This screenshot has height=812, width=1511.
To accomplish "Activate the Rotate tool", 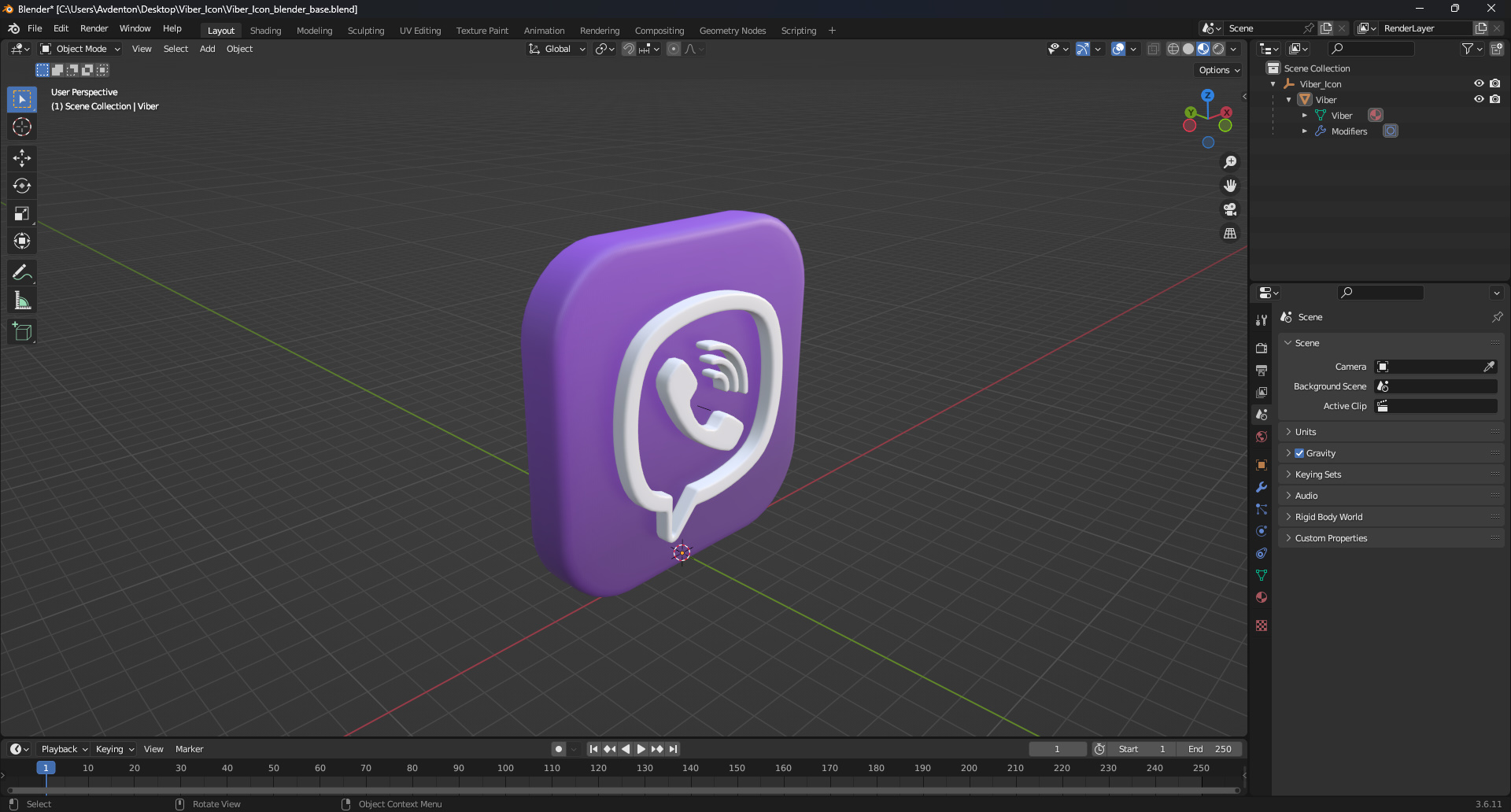I will pos(22,186).
